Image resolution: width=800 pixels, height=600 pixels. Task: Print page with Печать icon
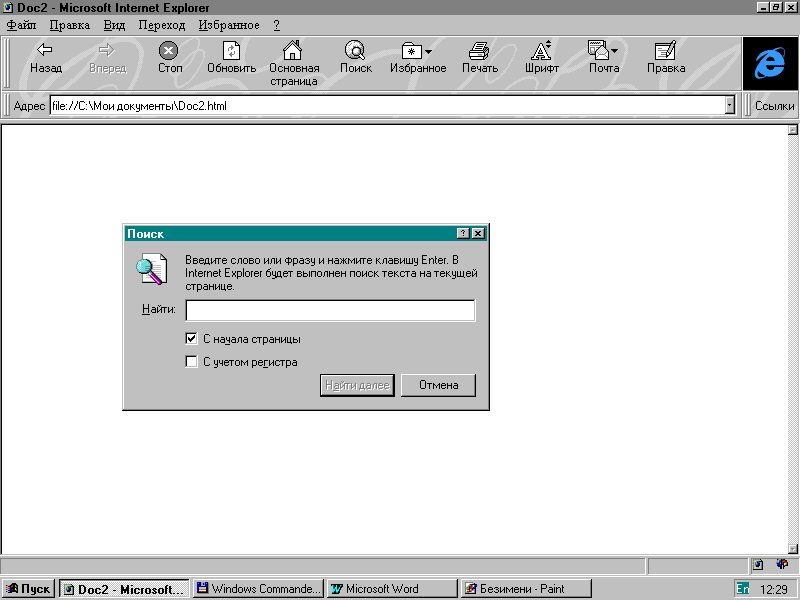(x=480, y=58)
